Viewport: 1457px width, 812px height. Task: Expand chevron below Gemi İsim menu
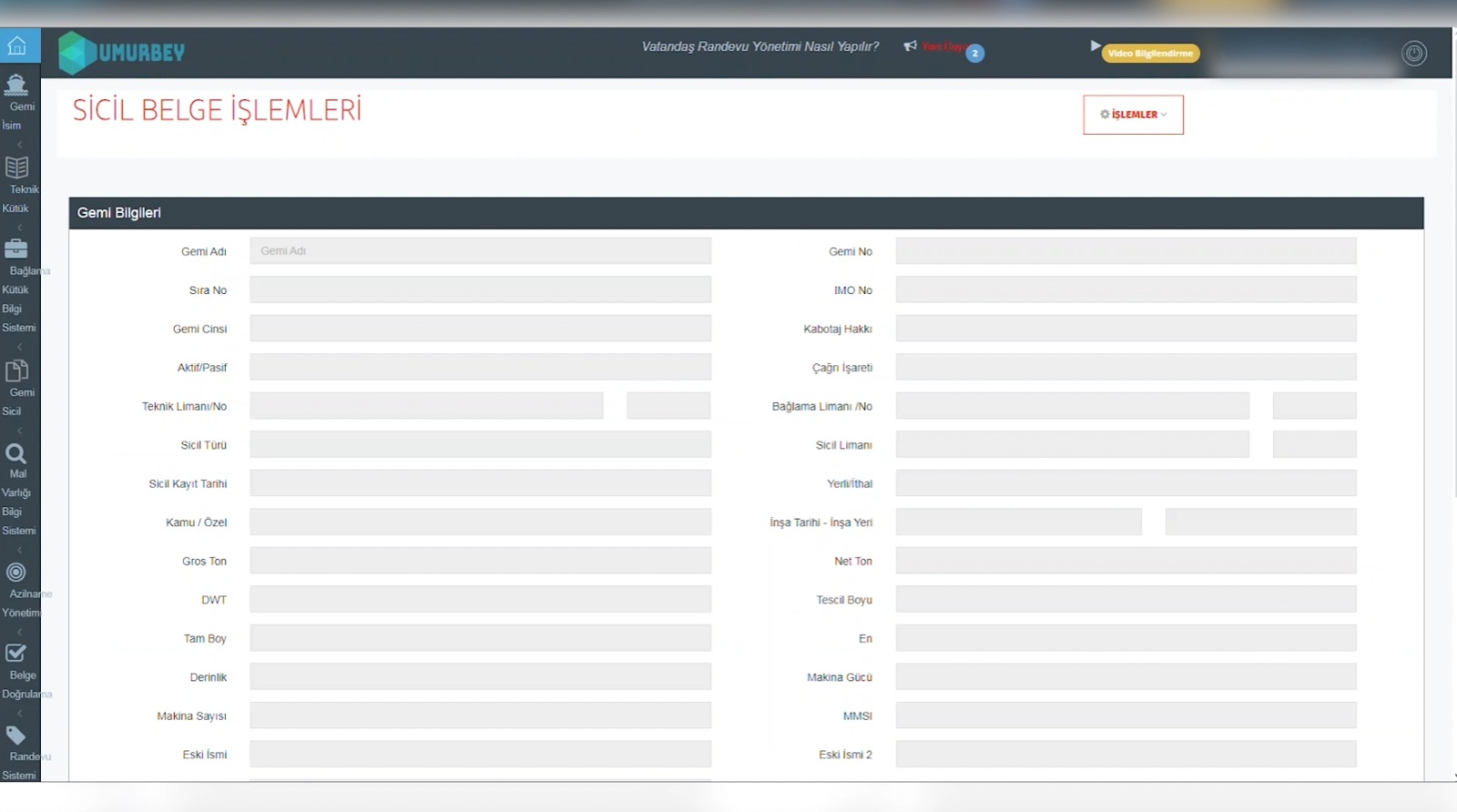click(19, 145)
